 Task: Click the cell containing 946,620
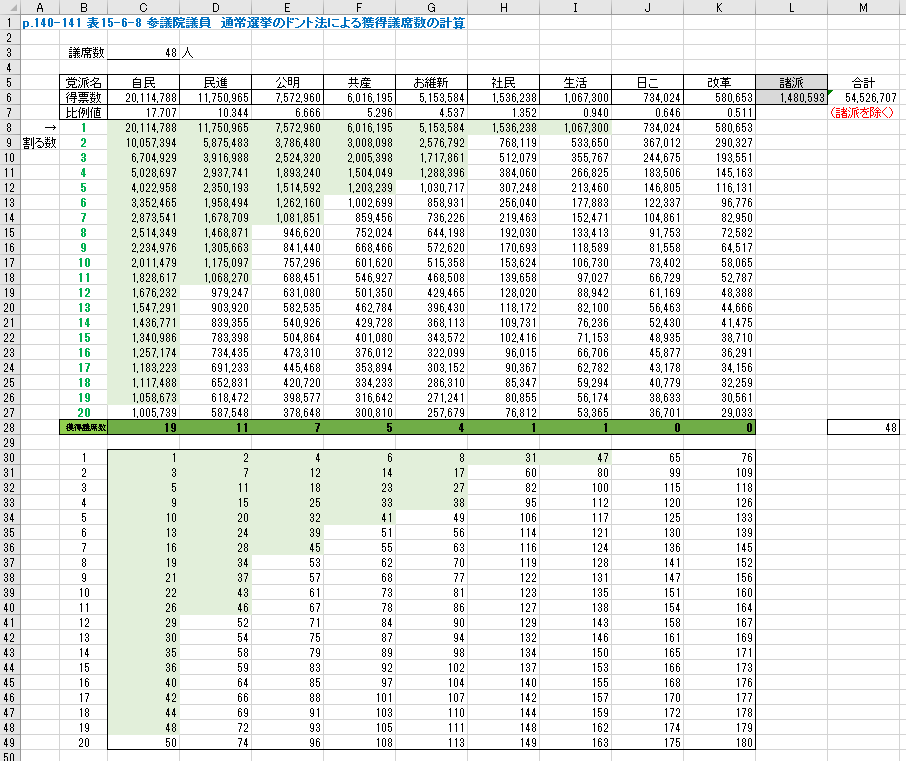coord(287,233)
